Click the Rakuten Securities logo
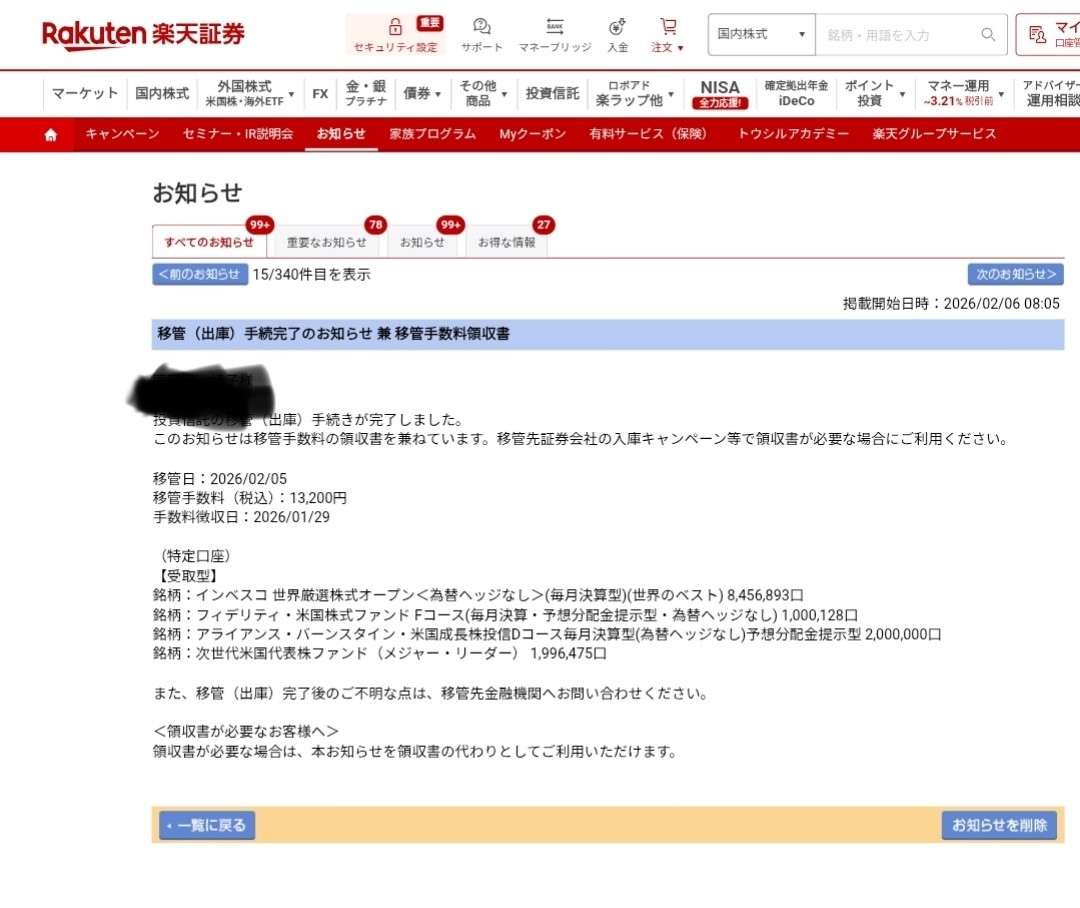Screen dimensions: 1080x908 coord(143,34)
